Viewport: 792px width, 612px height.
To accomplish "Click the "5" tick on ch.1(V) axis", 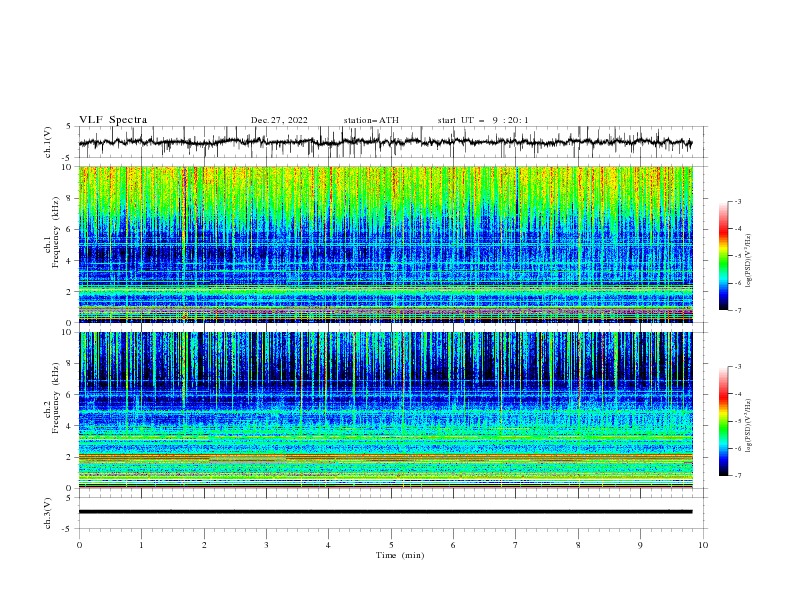I will point(68,127).
